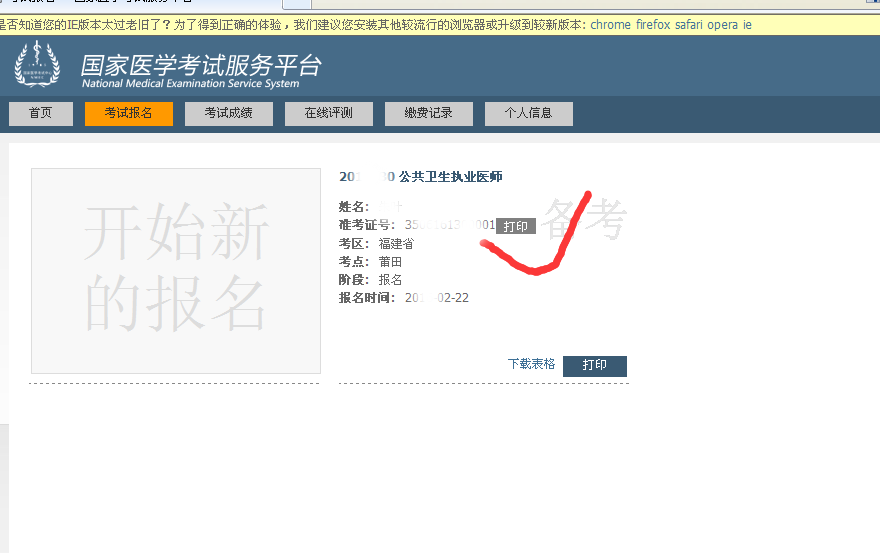This screenshot has width=880, height=553.
Task: Open the 个人信息 tab
Action: point(529,114)
